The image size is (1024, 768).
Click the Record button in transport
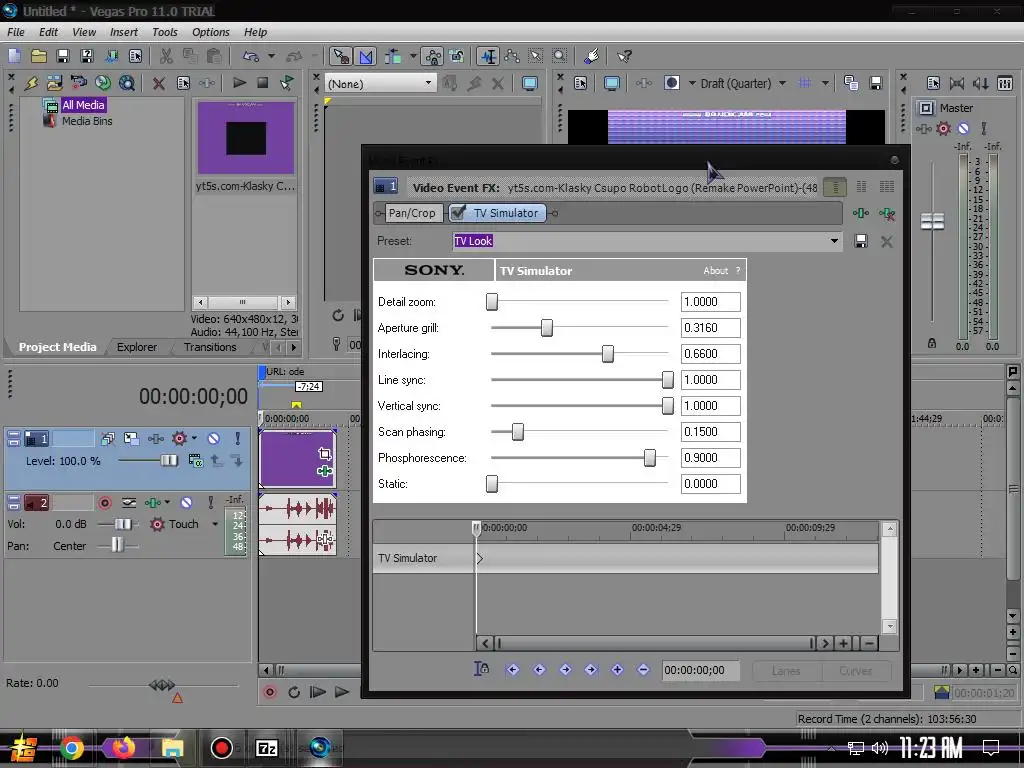click(x=269, y=692)
